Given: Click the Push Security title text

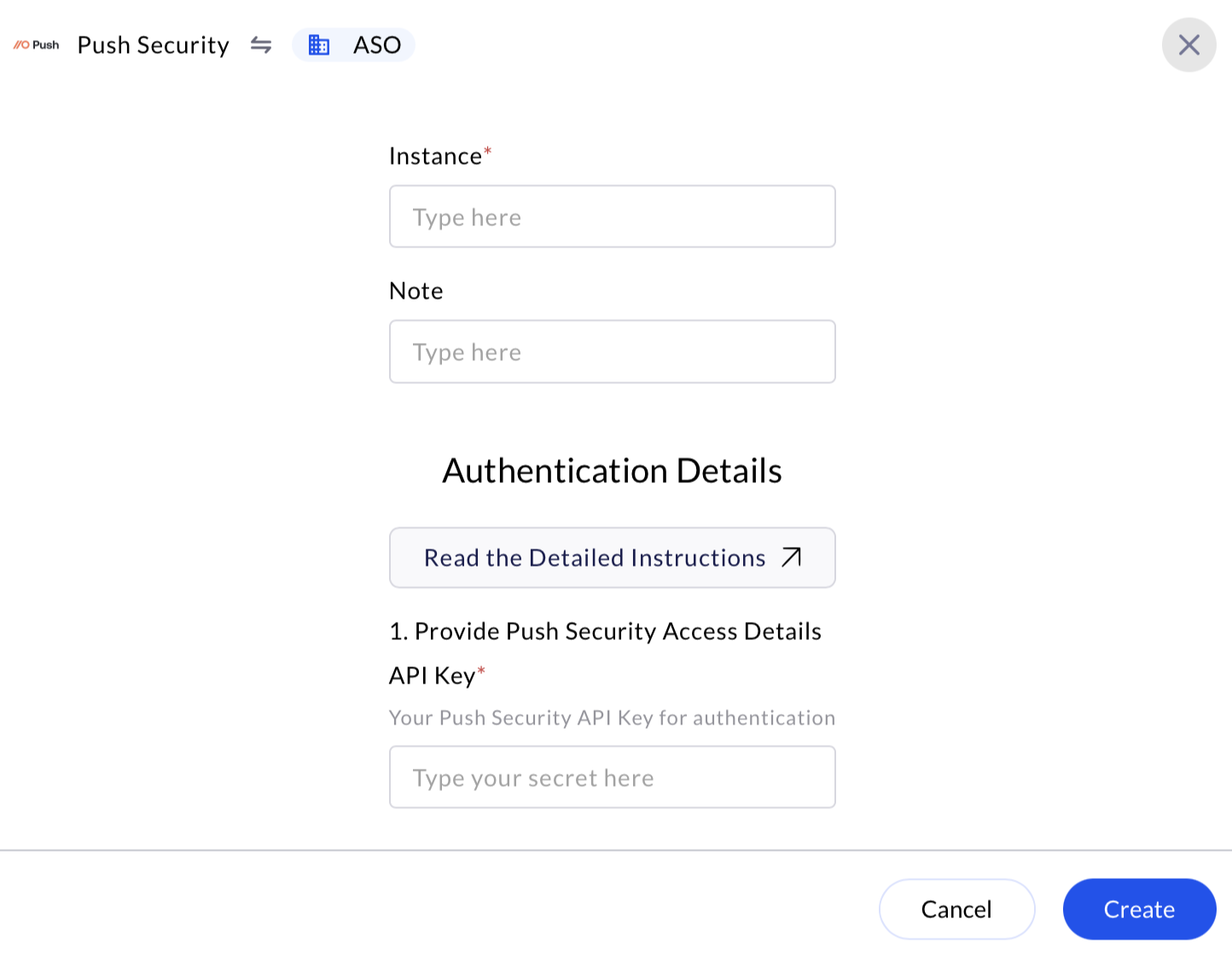Looking at the screenshot, I should [x=153, y=44].
